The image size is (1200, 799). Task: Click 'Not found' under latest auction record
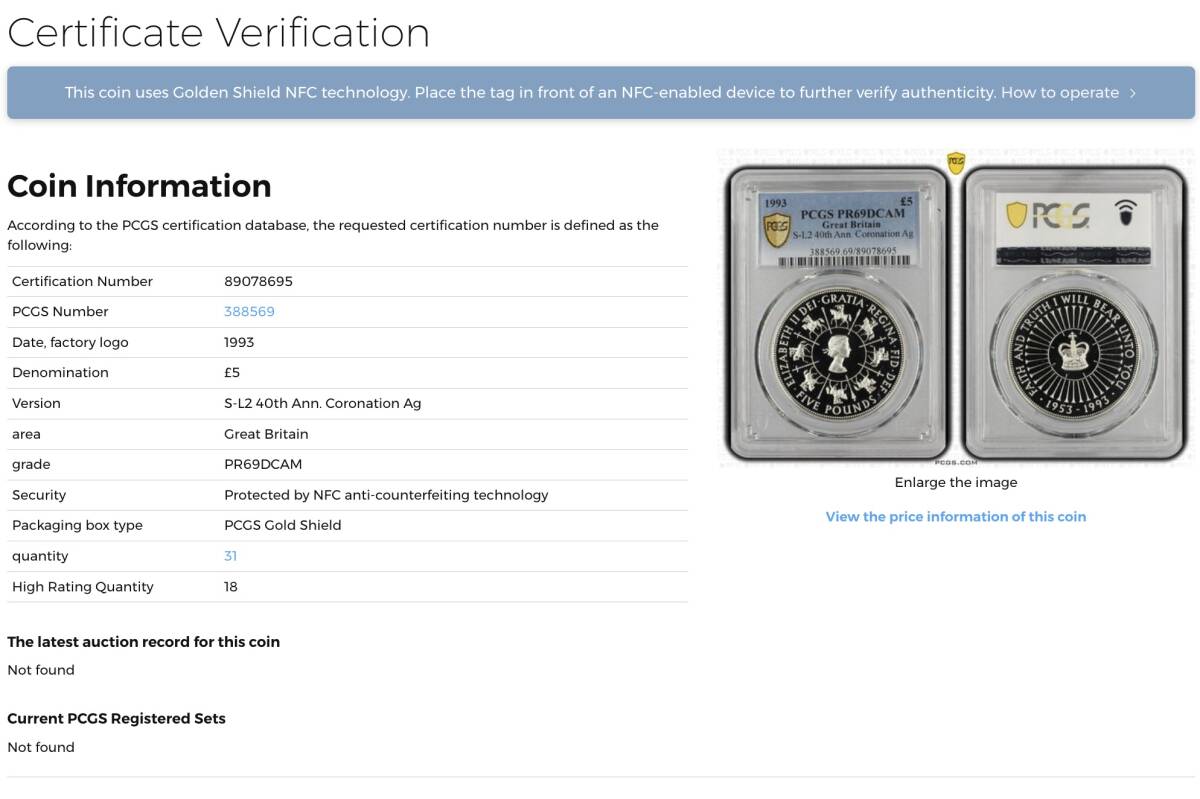click(41, 670)
